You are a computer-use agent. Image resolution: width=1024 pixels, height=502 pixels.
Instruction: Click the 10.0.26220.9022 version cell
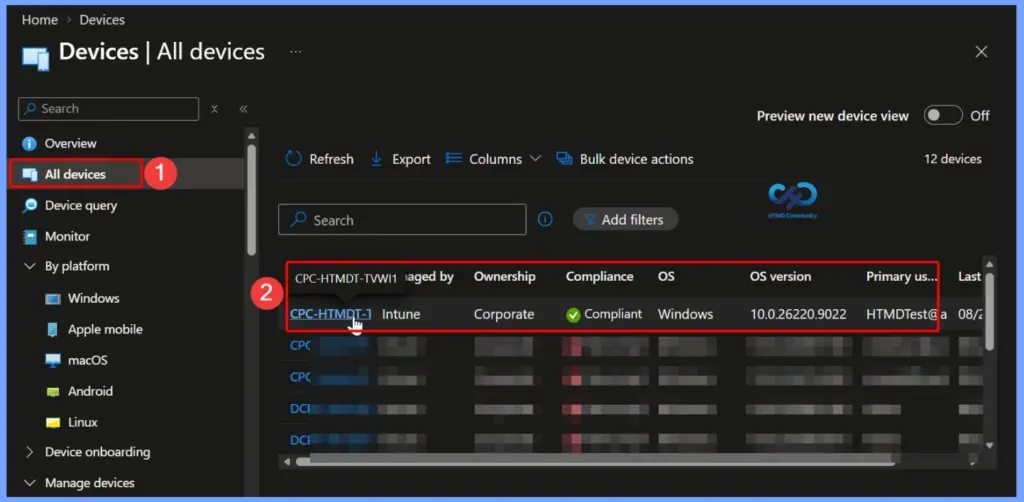tap(798, 314)
